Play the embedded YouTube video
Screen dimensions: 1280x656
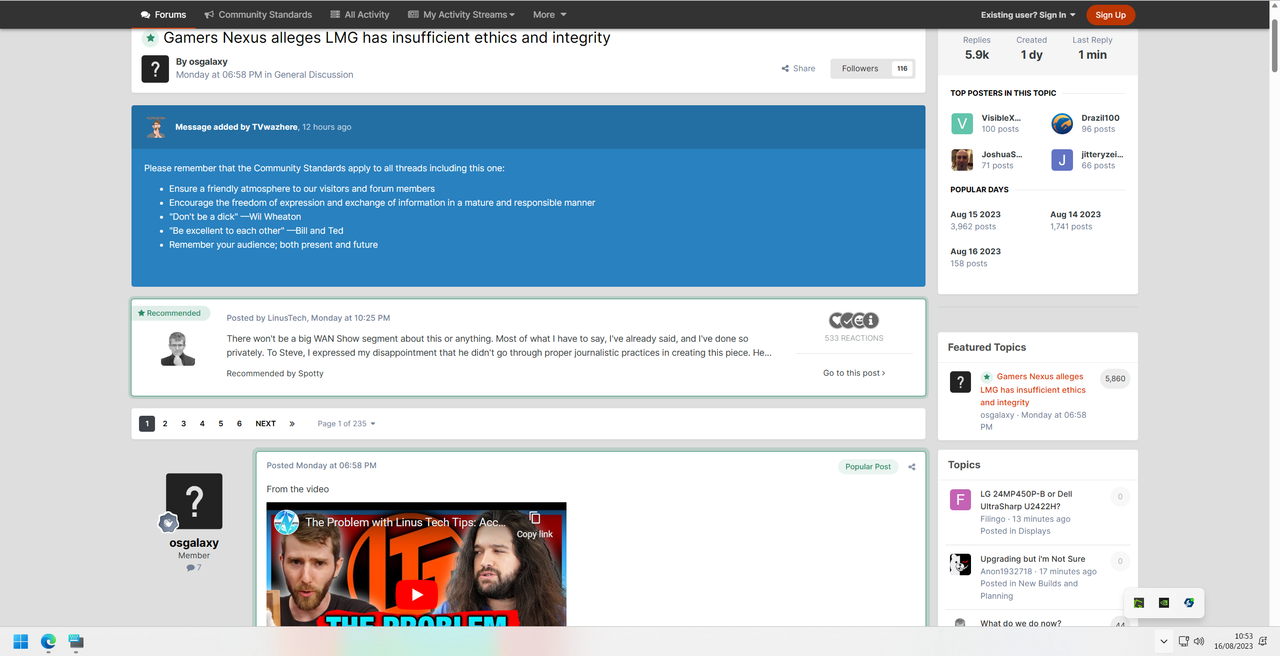[416, 594]
